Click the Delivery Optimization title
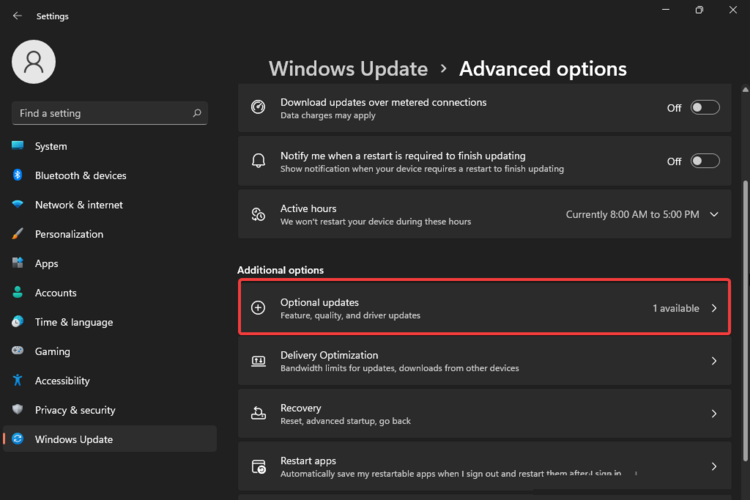The width and height of the screenshot is (750, 500). tap(329, 355)
